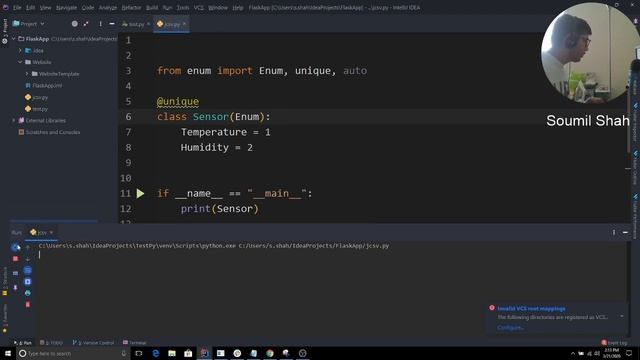Screen dimensions: 640x360
Task: Click the down-arrow icon in the Run toolbar
Action: click(28, 259)
